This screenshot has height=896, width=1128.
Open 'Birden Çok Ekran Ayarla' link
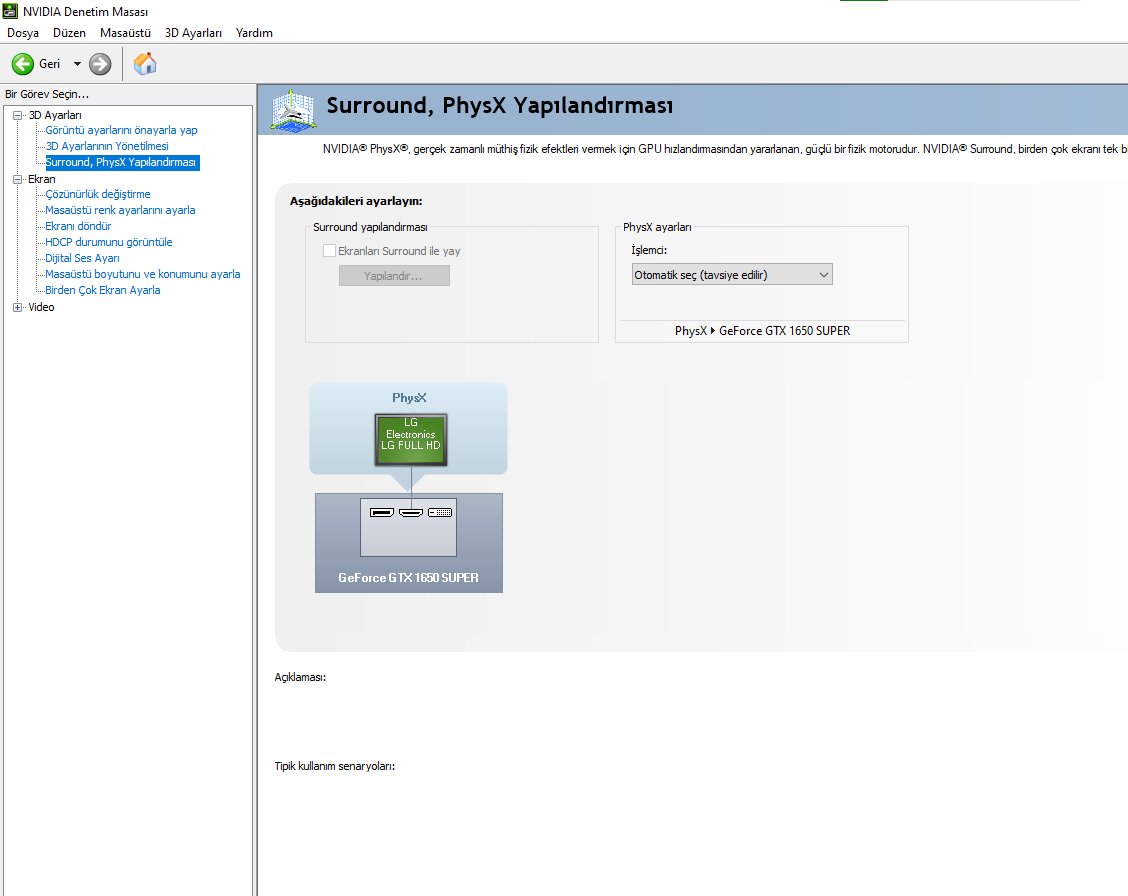click(102, 290)
